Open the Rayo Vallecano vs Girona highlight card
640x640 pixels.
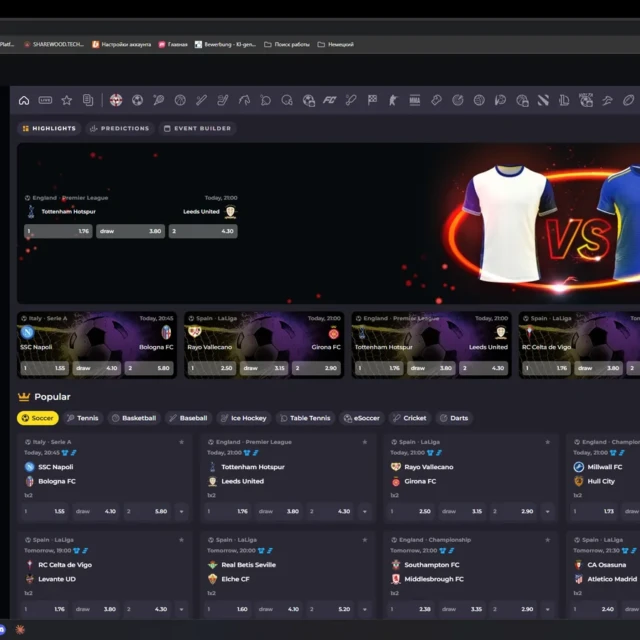click(x=264, y=345)
